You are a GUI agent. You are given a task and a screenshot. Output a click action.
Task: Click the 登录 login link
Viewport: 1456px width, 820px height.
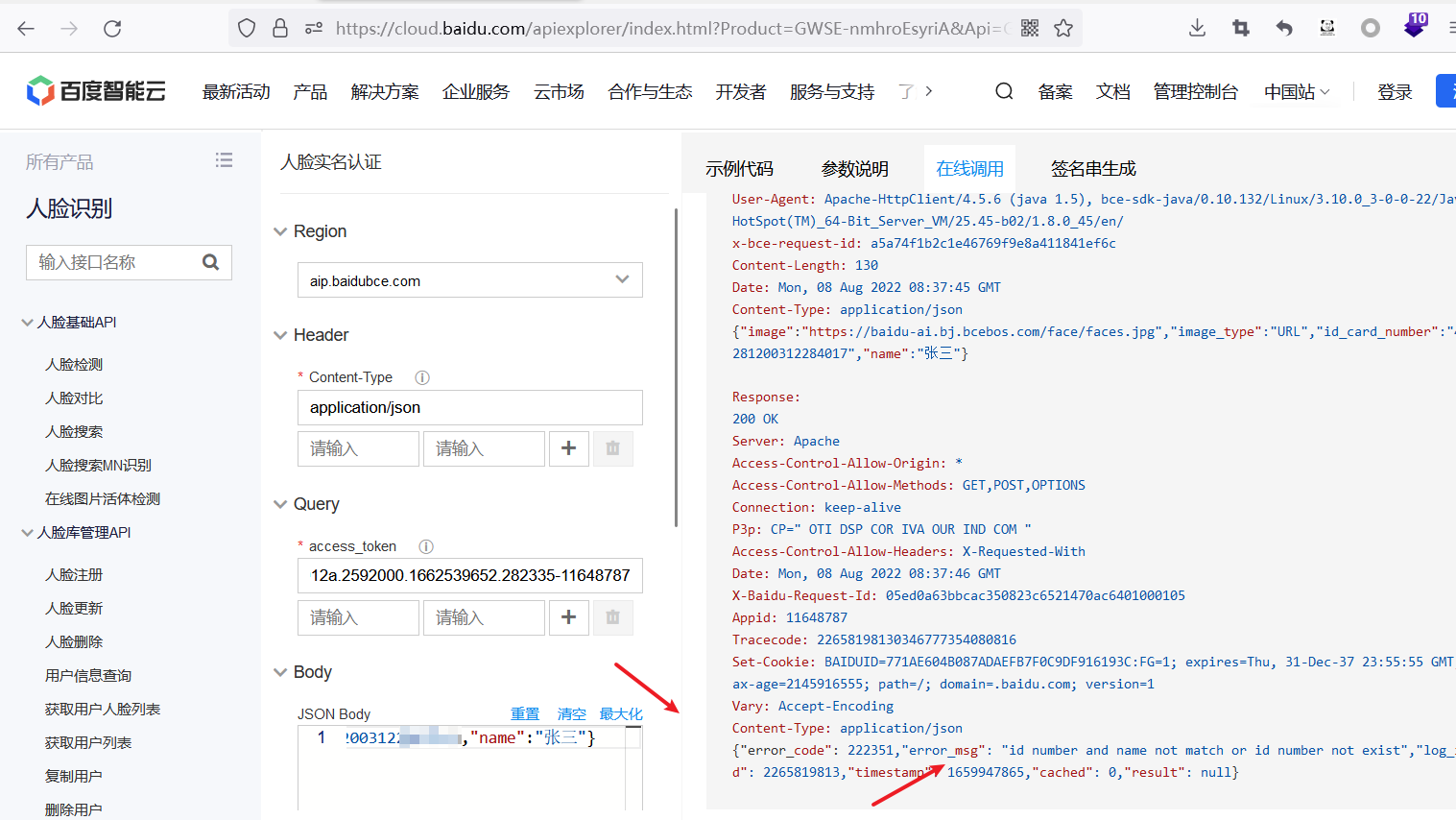pyautogui.click(x=1394, y=92)
